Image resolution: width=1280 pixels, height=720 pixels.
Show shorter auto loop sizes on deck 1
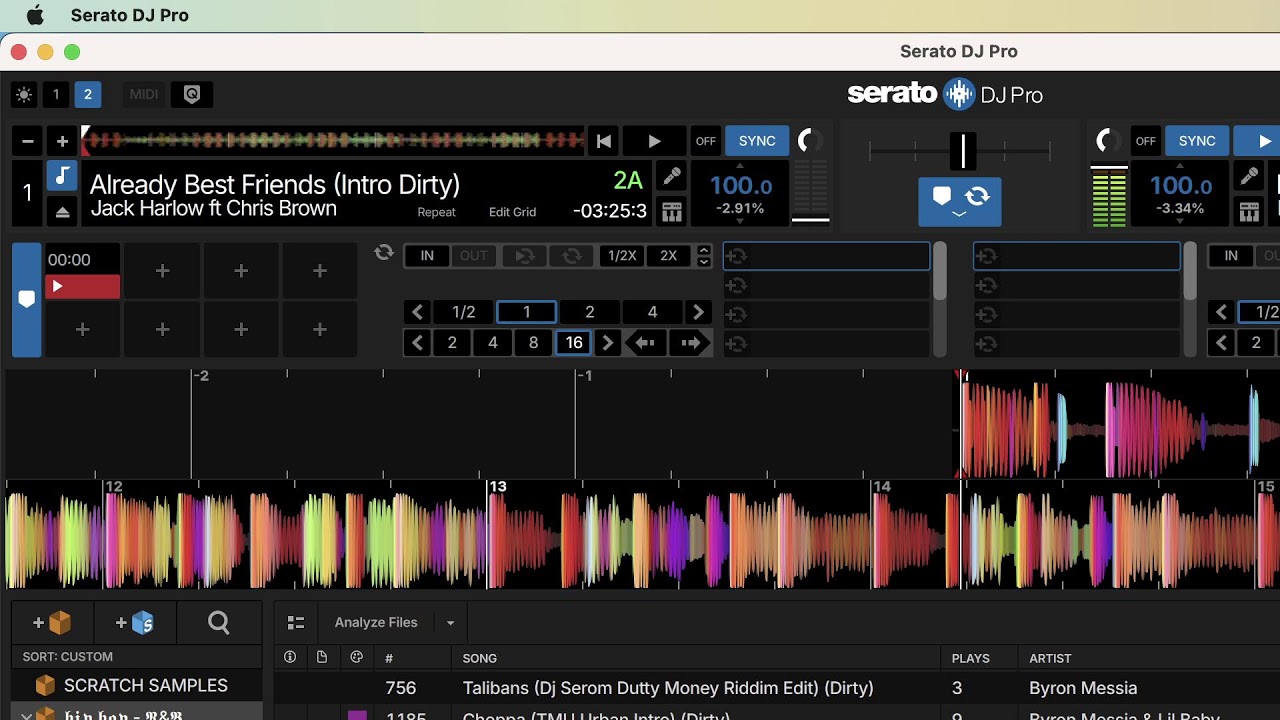pyautogui.click(x=418, y=313)
